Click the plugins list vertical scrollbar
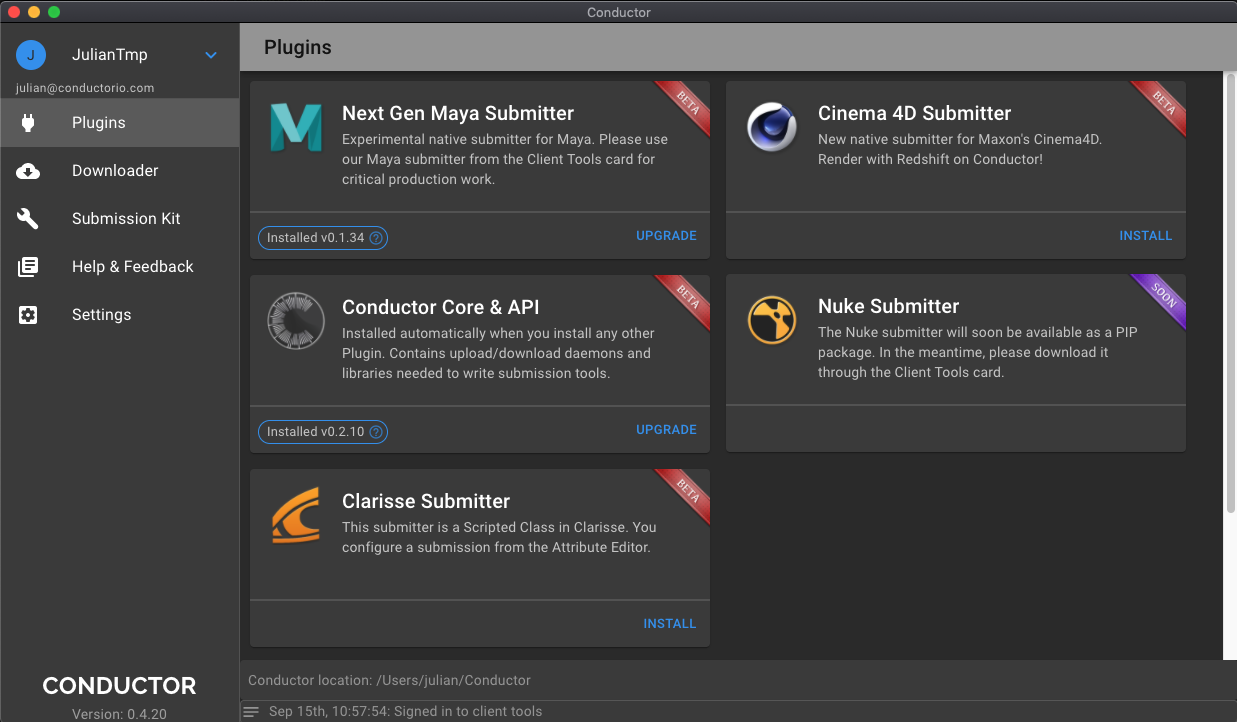The width and height of the screenshot is (1237, 722). [x=1230, y=294]
